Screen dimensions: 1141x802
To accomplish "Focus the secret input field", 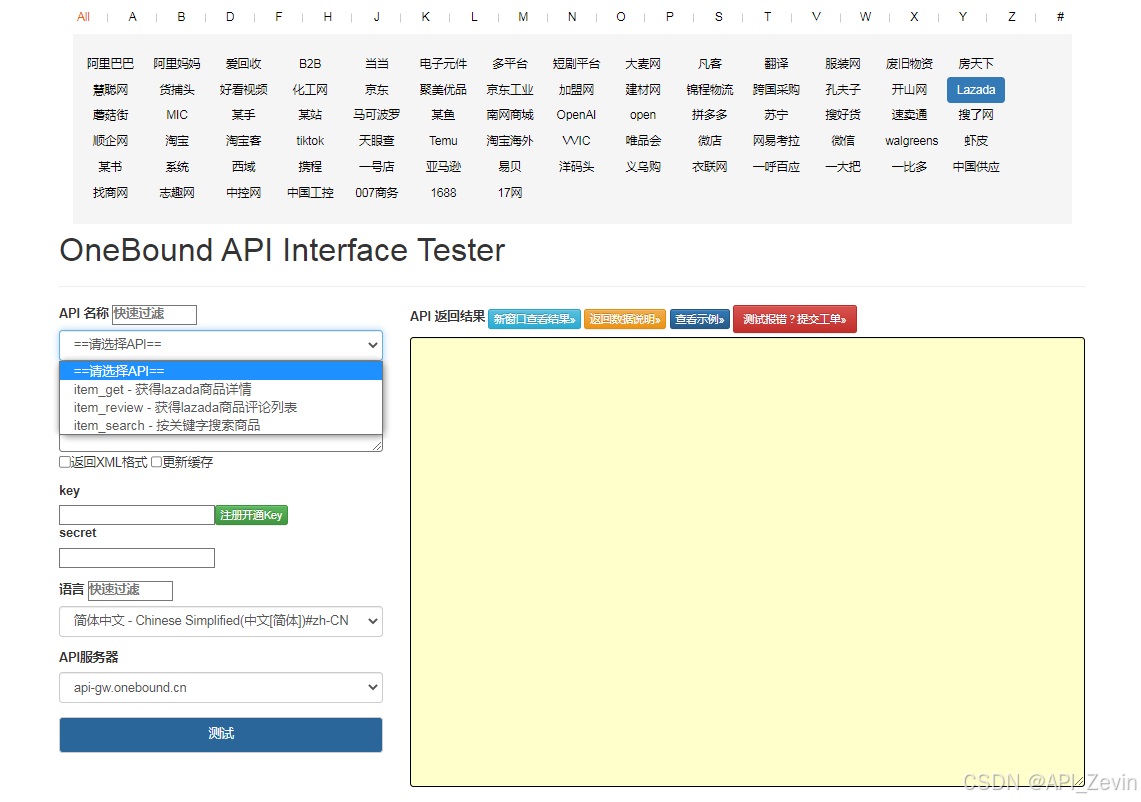I will click(x=137, y=558).
